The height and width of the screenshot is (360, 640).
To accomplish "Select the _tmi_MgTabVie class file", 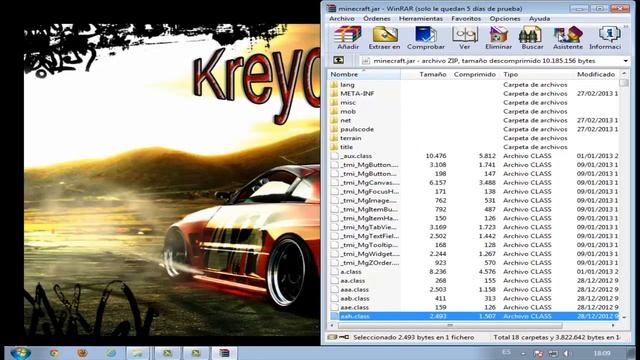I will [x=369, y=227].
